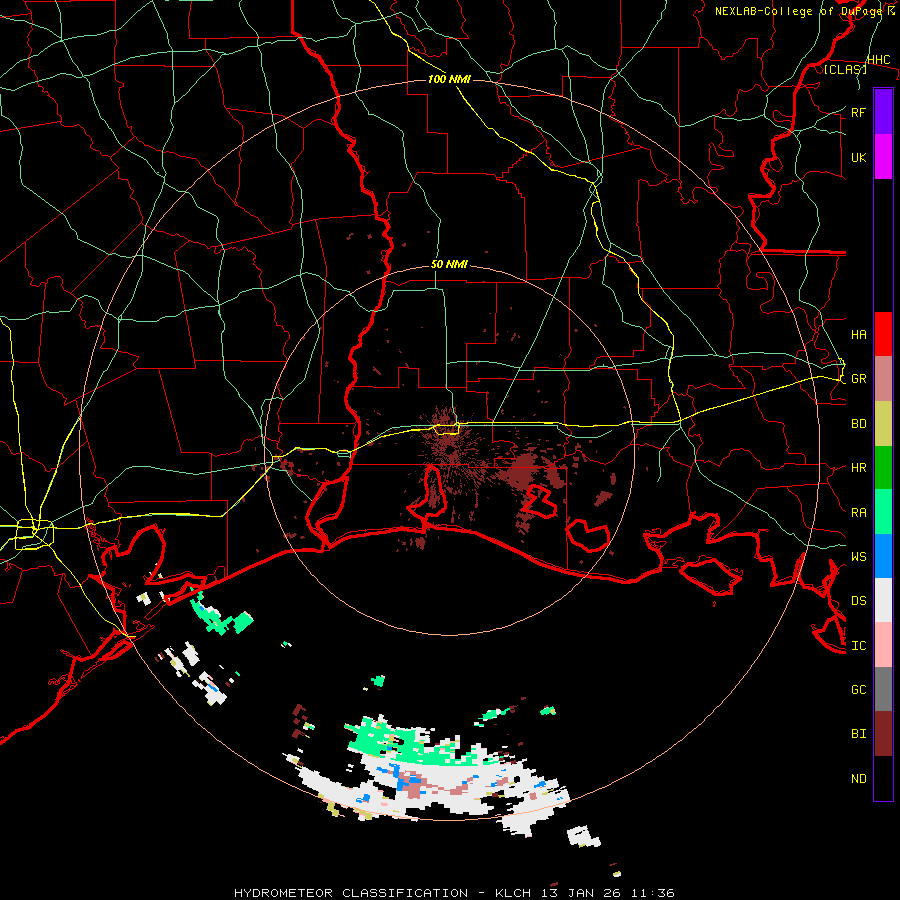
Task: Click the RF legend label
Action: click(858, 112)
